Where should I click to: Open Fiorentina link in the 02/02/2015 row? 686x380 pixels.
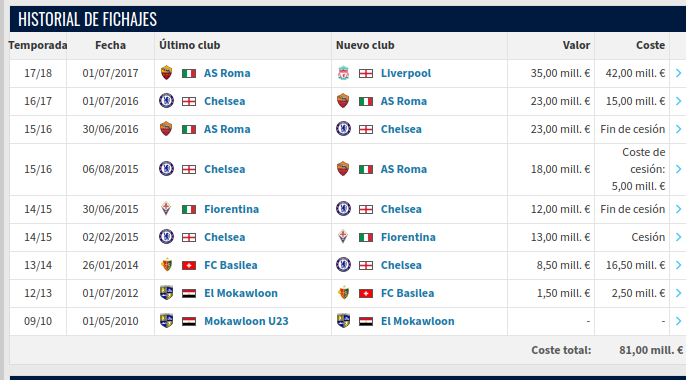click(x=408, y=237)
